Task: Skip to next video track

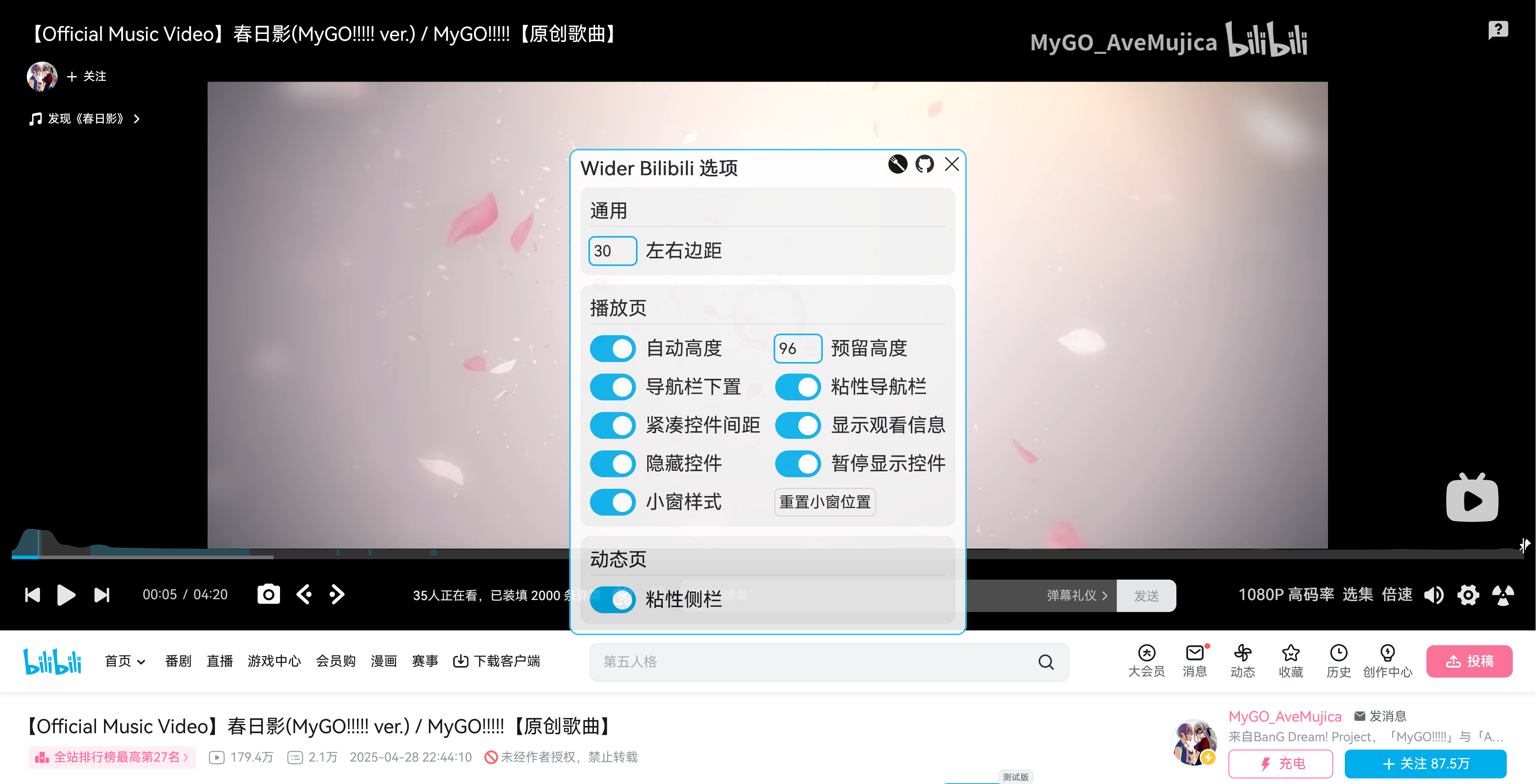Action: point(102,594)
